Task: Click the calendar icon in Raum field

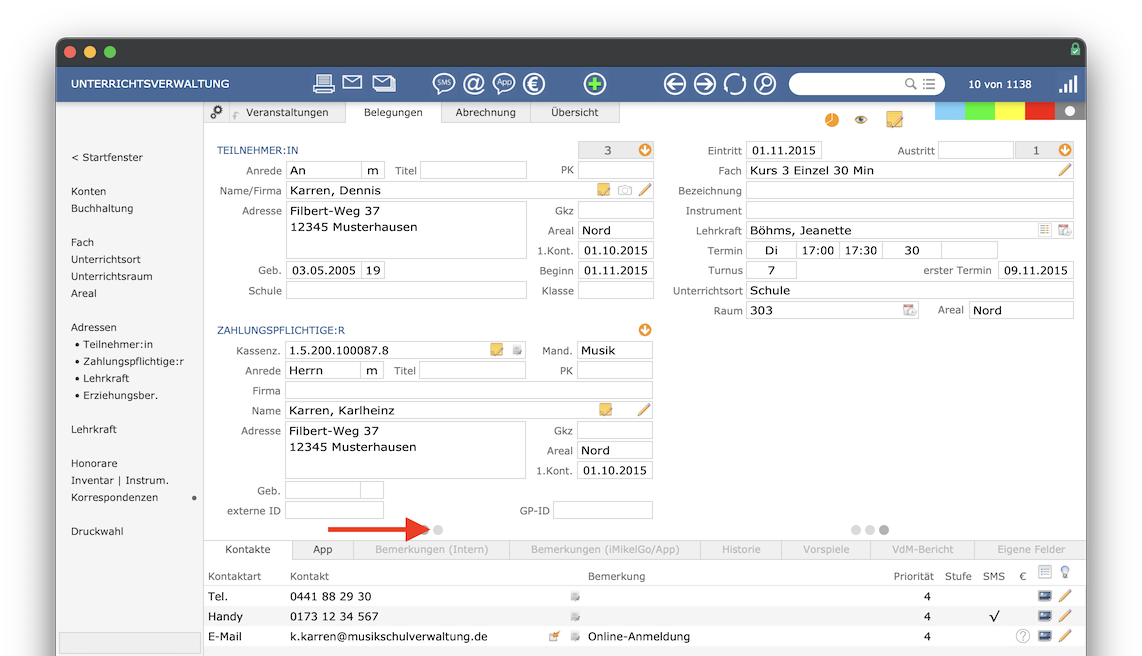Action: click(909, 310)
